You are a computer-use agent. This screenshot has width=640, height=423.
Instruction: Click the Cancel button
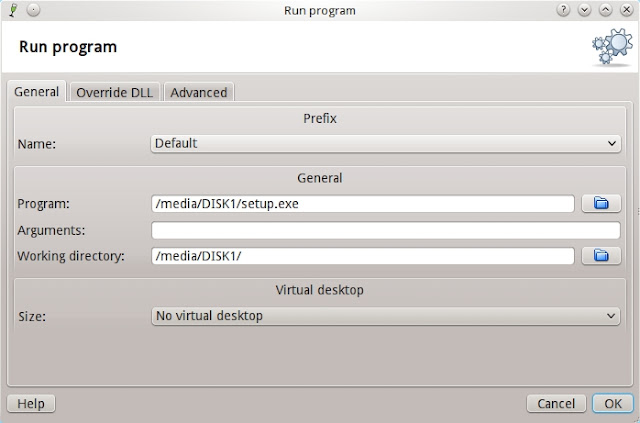tap(556, 404)
